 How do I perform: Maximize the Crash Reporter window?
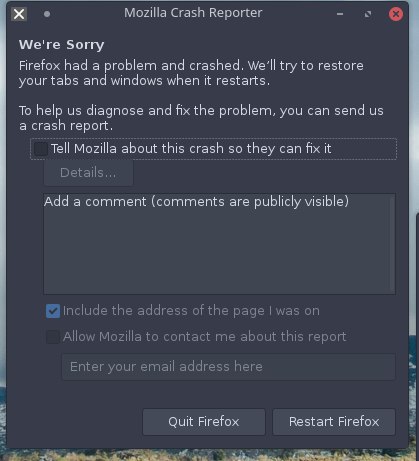tap(368, 14)
